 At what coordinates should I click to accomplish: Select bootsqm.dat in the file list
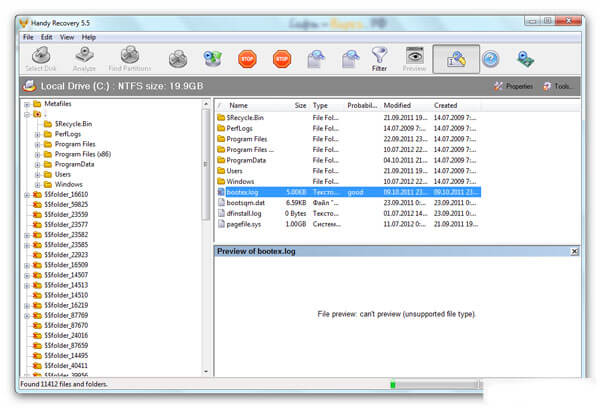(245, 203)
